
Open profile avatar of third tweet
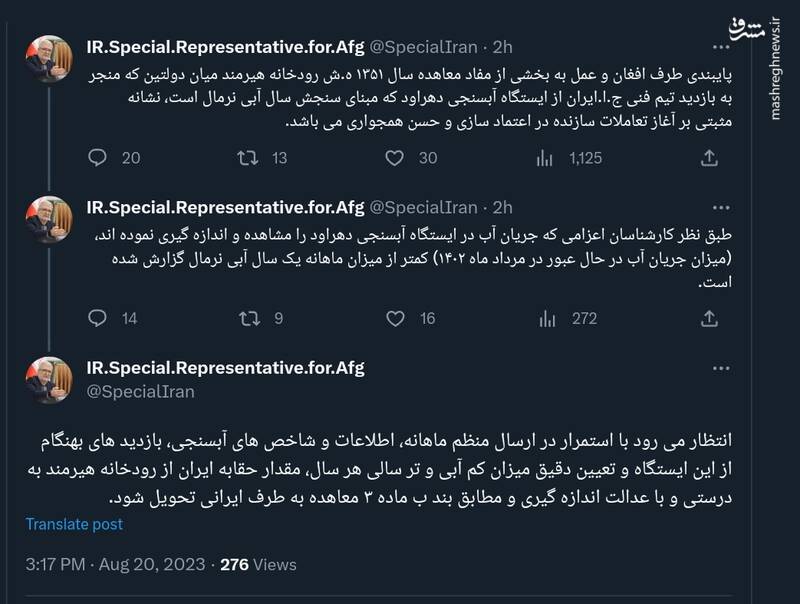coord(48,381)
